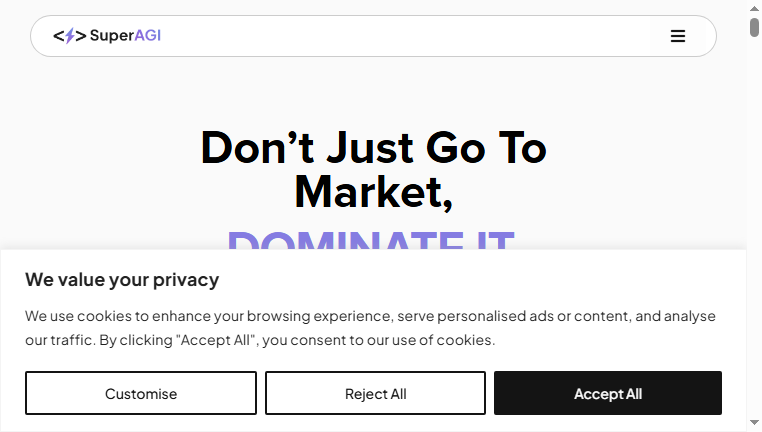Click the lightning bolt code-bracket logo icon
The image size is (762, 432).
point(69,35)
